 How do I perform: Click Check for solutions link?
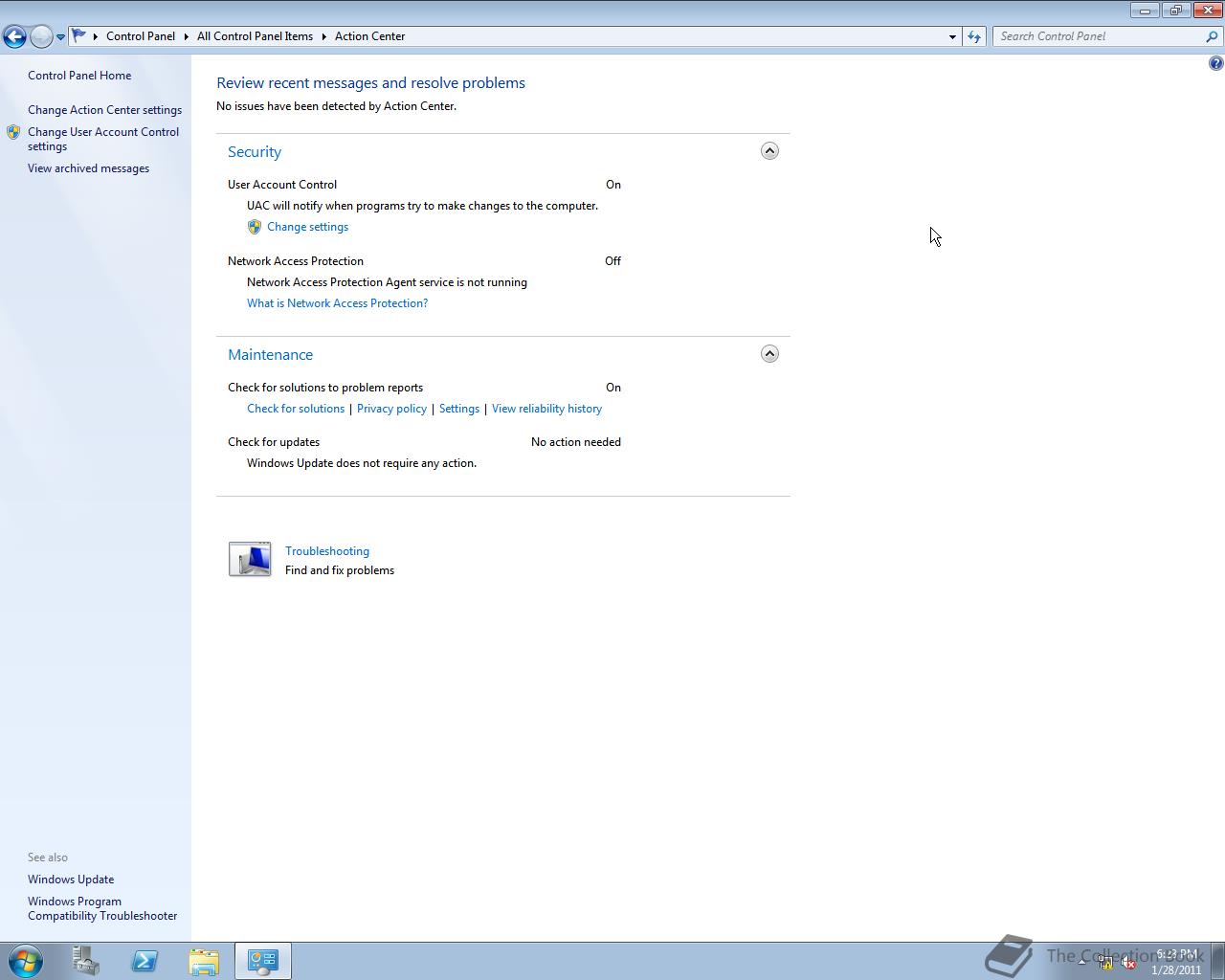tap(296, 409)
